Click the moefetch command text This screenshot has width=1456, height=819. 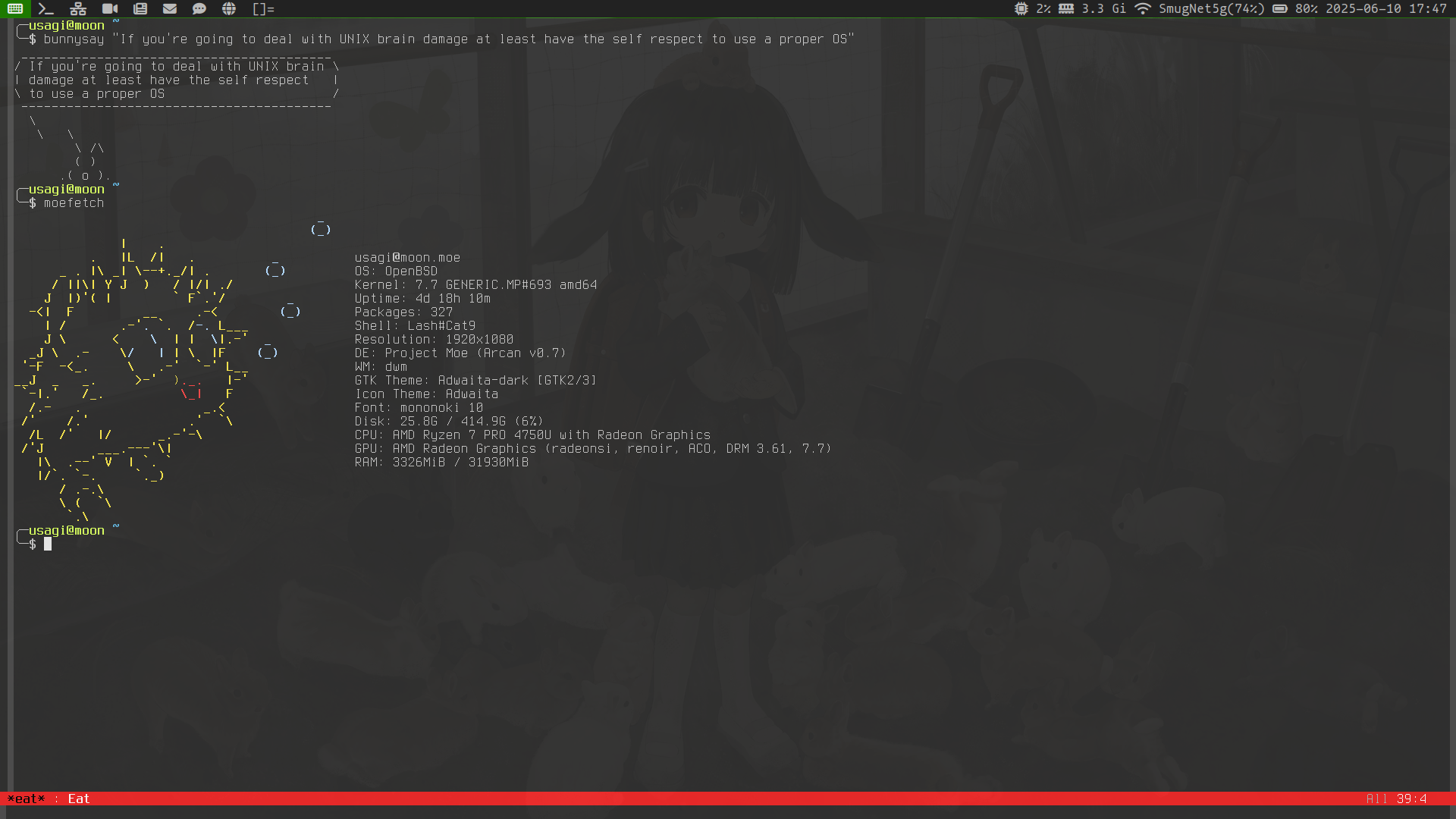[74, 203]
